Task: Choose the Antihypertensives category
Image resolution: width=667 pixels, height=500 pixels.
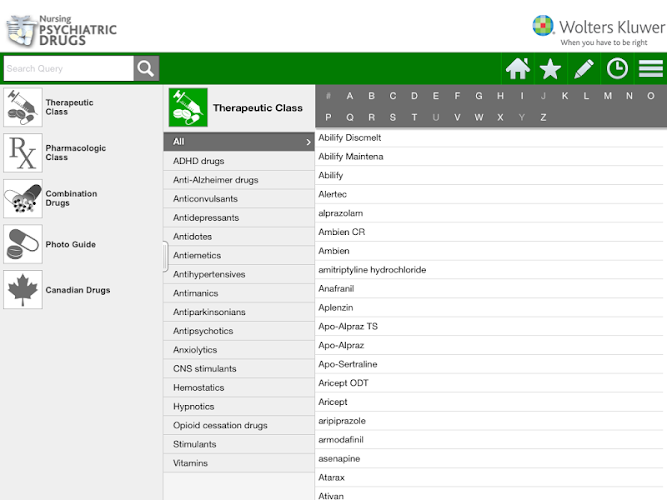Action: pyautogui.click(x=239, y=274)
